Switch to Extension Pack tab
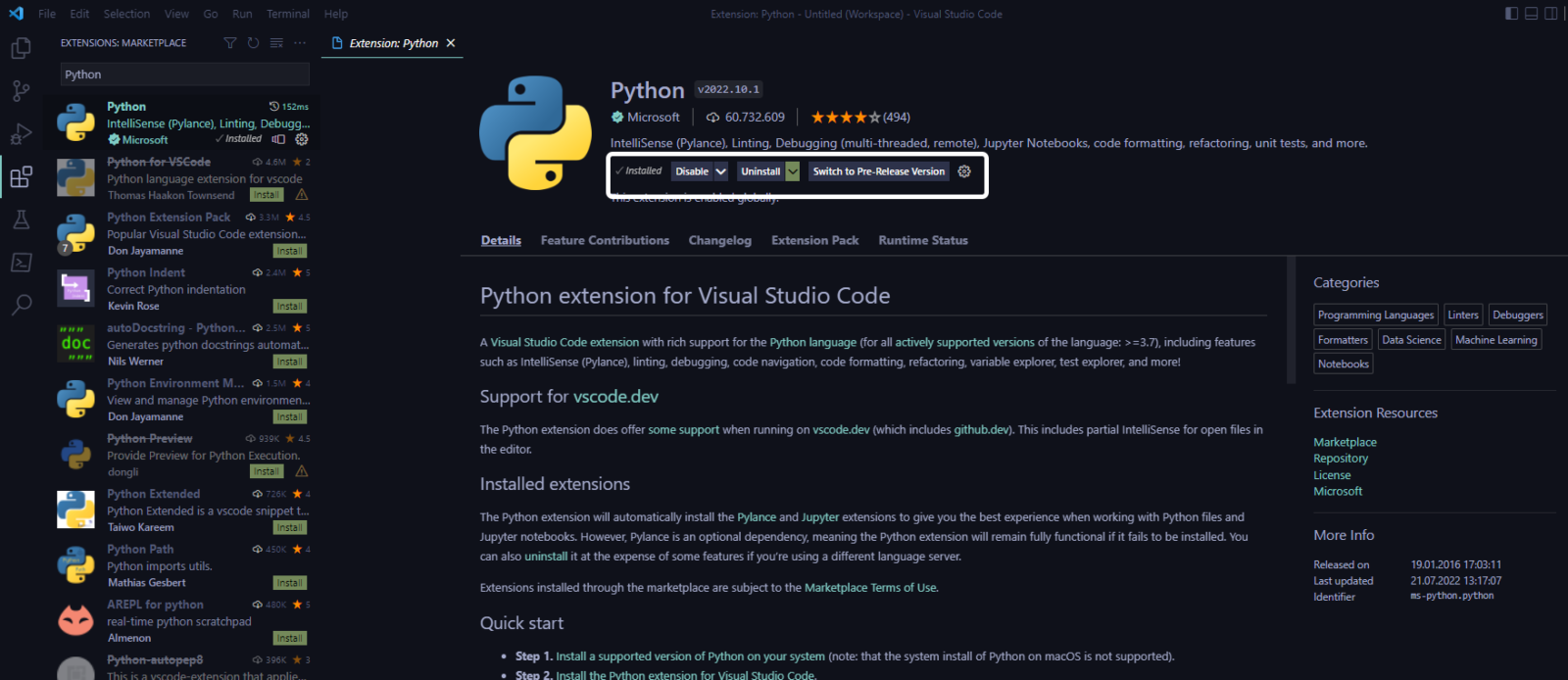 tap(814, 240)
